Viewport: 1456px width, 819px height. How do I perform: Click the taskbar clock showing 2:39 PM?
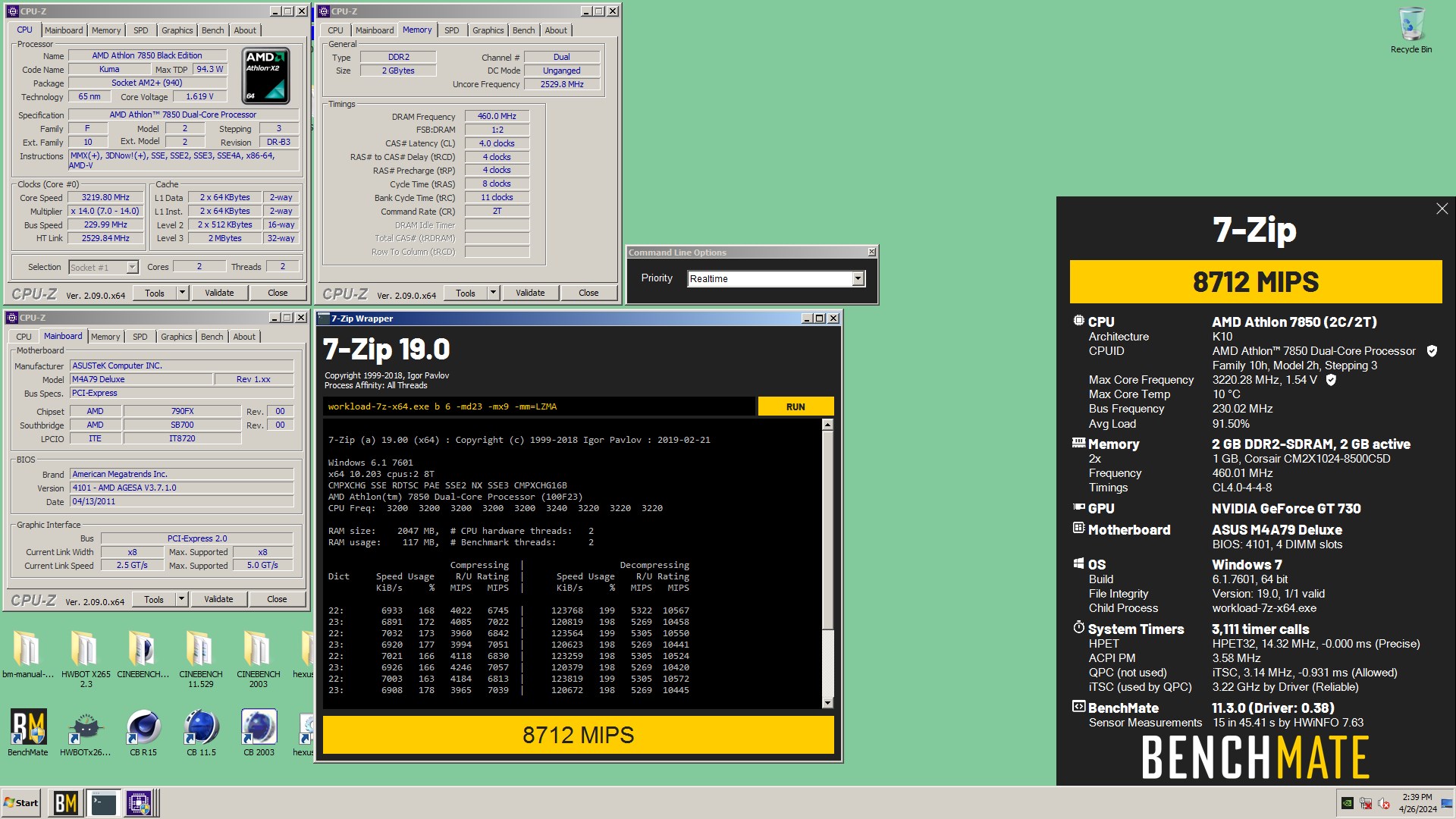point(1417,803)
